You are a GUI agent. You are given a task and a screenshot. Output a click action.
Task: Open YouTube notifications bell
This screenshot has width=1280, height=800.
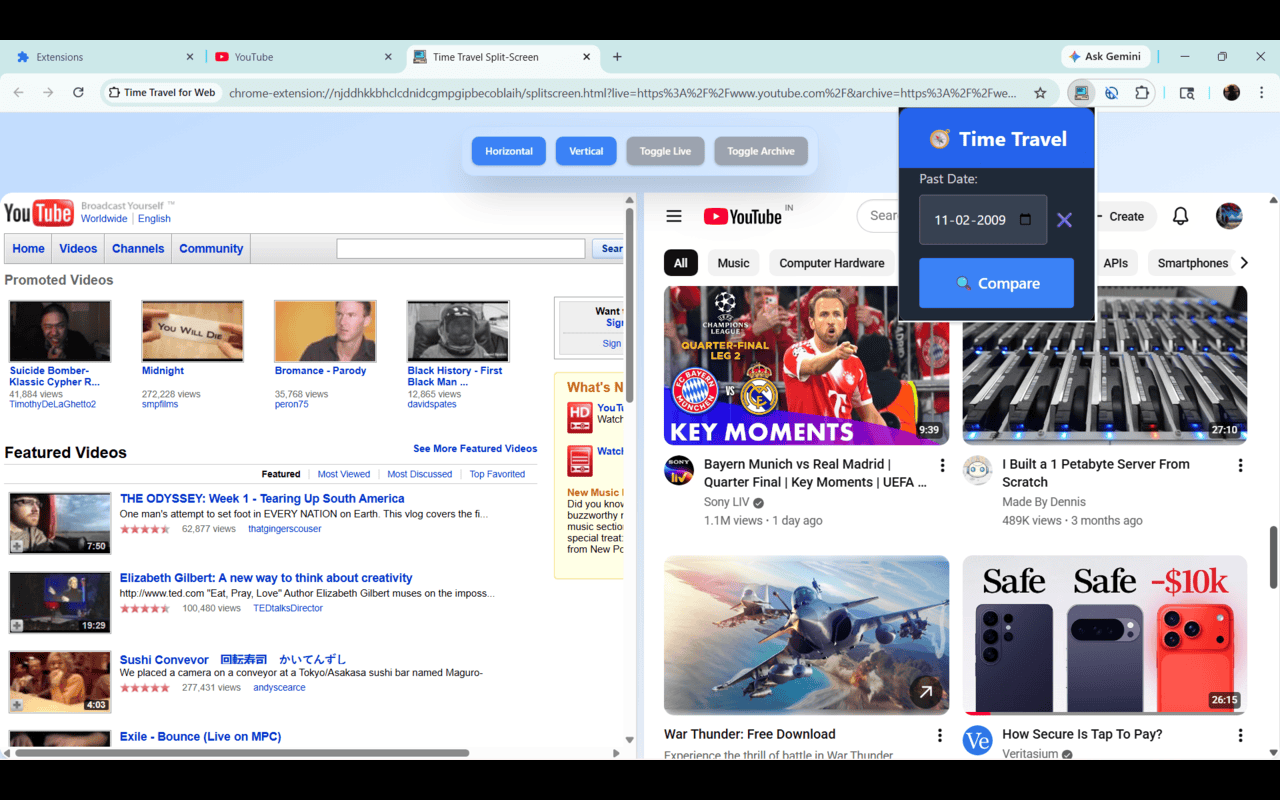(x=1180, y=216)
